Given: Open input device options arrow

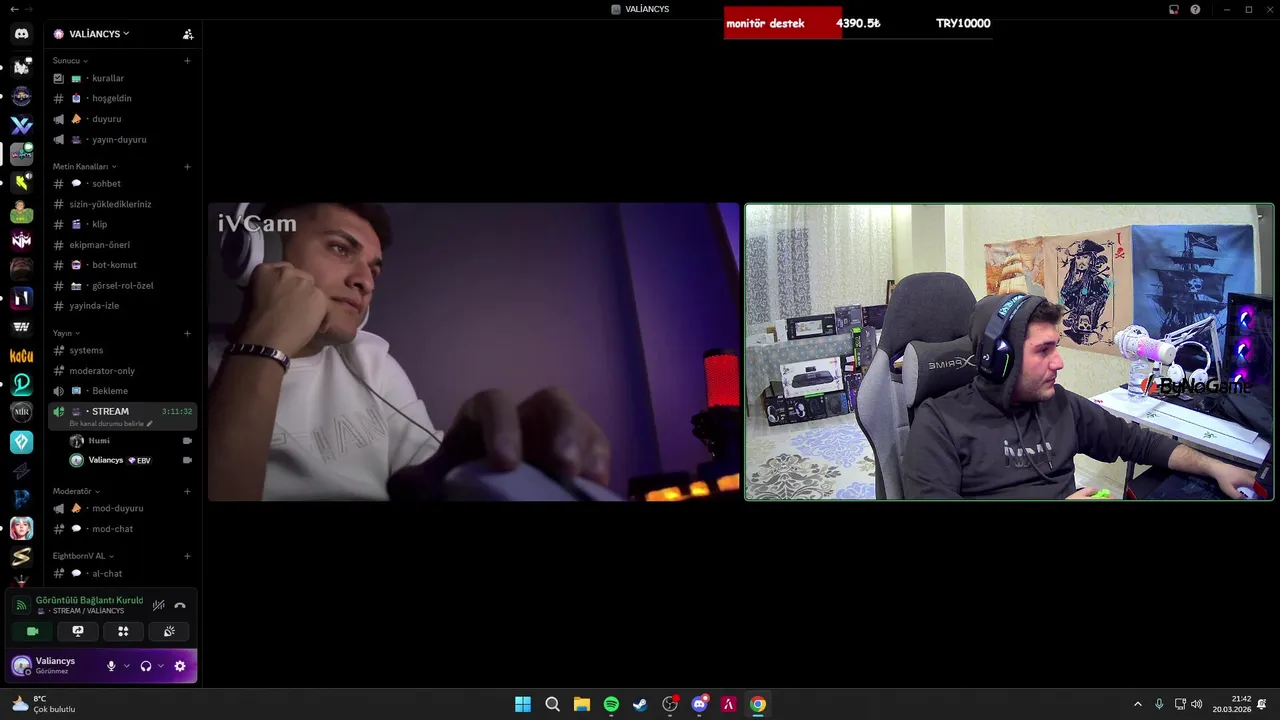Looking at the screenshot, I should point(126,666).
